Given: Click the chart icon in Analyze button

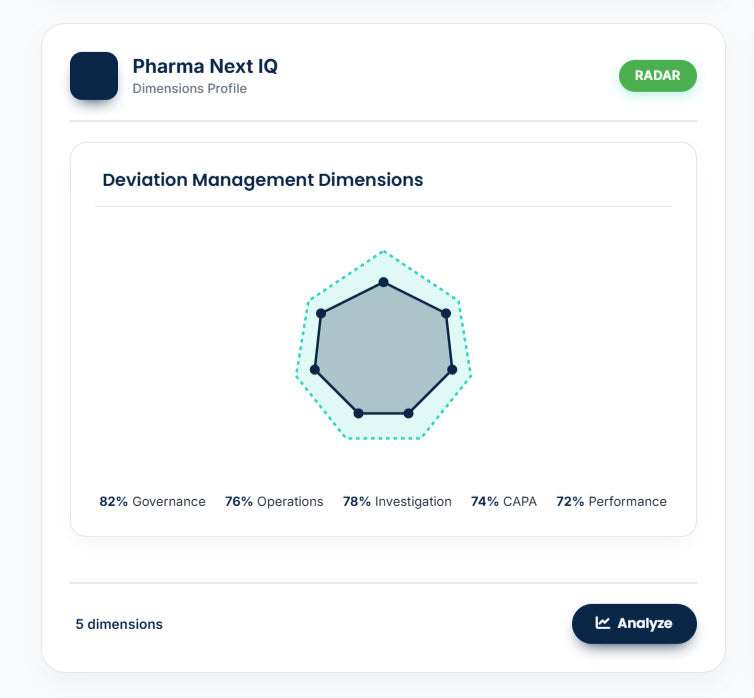Looking at the screenshot, I should (603, 623).
